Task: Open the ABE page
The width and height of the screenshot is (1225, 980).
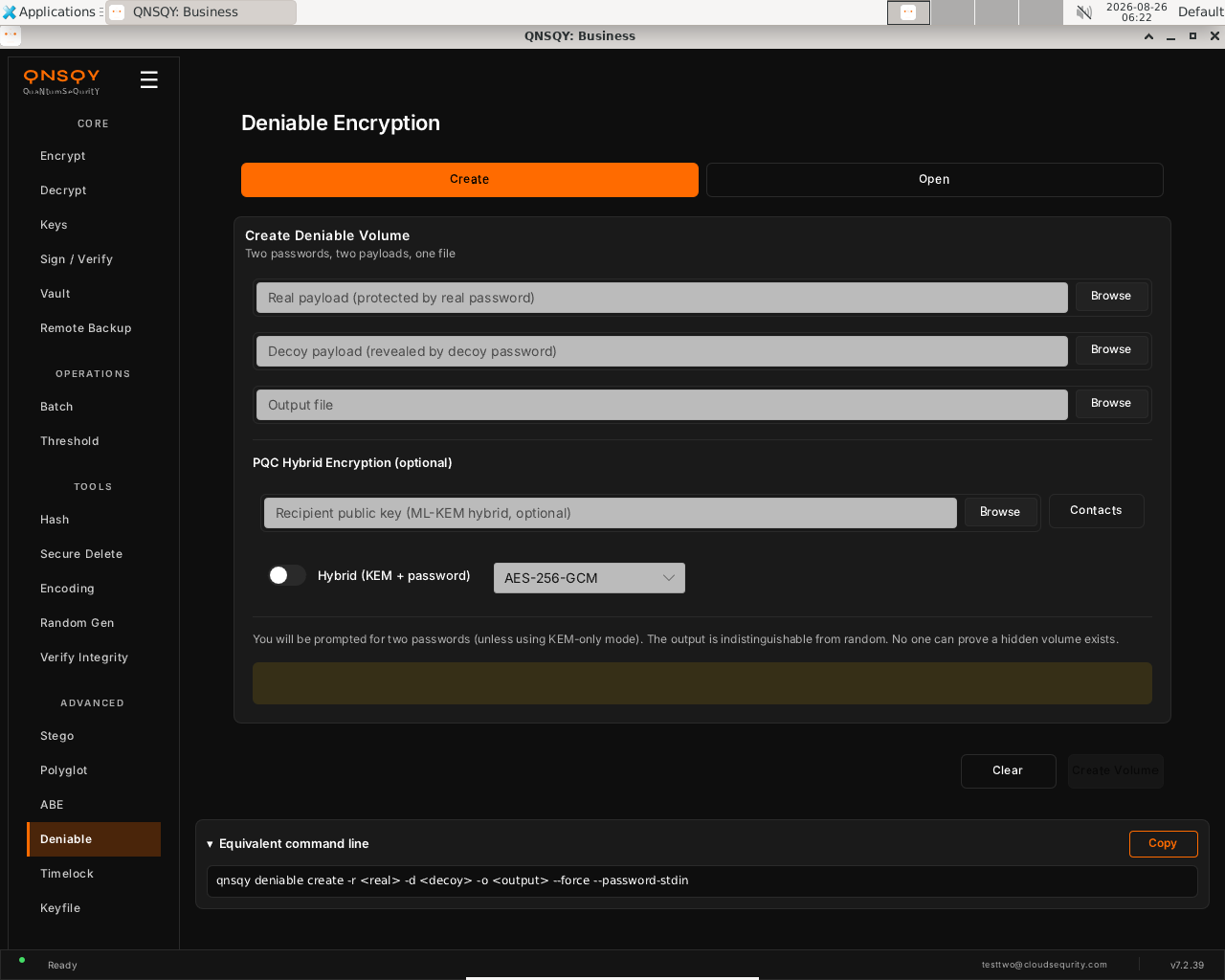Action: (x=94, y=805)
